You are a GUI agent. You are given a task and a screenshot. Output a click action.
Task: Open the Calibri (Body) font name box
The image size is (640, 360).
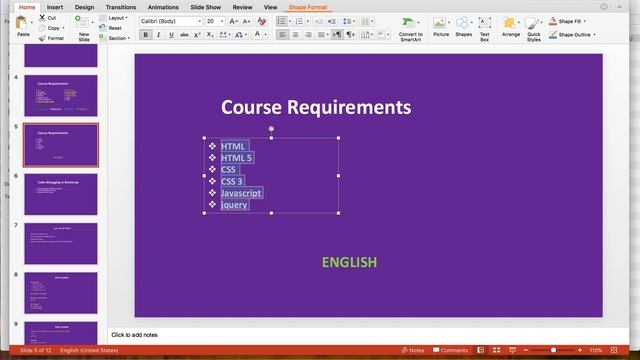coord(171,21)
